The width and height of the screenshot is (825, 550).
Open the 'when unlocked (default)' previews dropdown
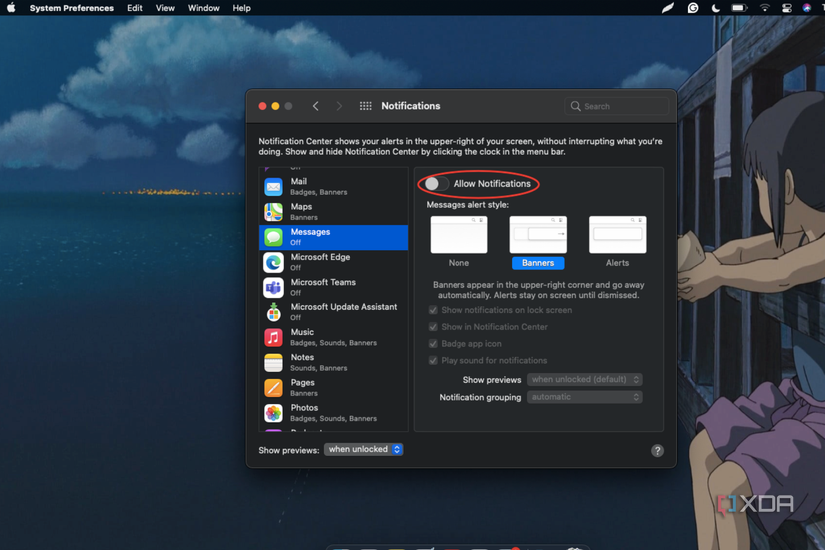pyautogui.click(x=585, y=379)
